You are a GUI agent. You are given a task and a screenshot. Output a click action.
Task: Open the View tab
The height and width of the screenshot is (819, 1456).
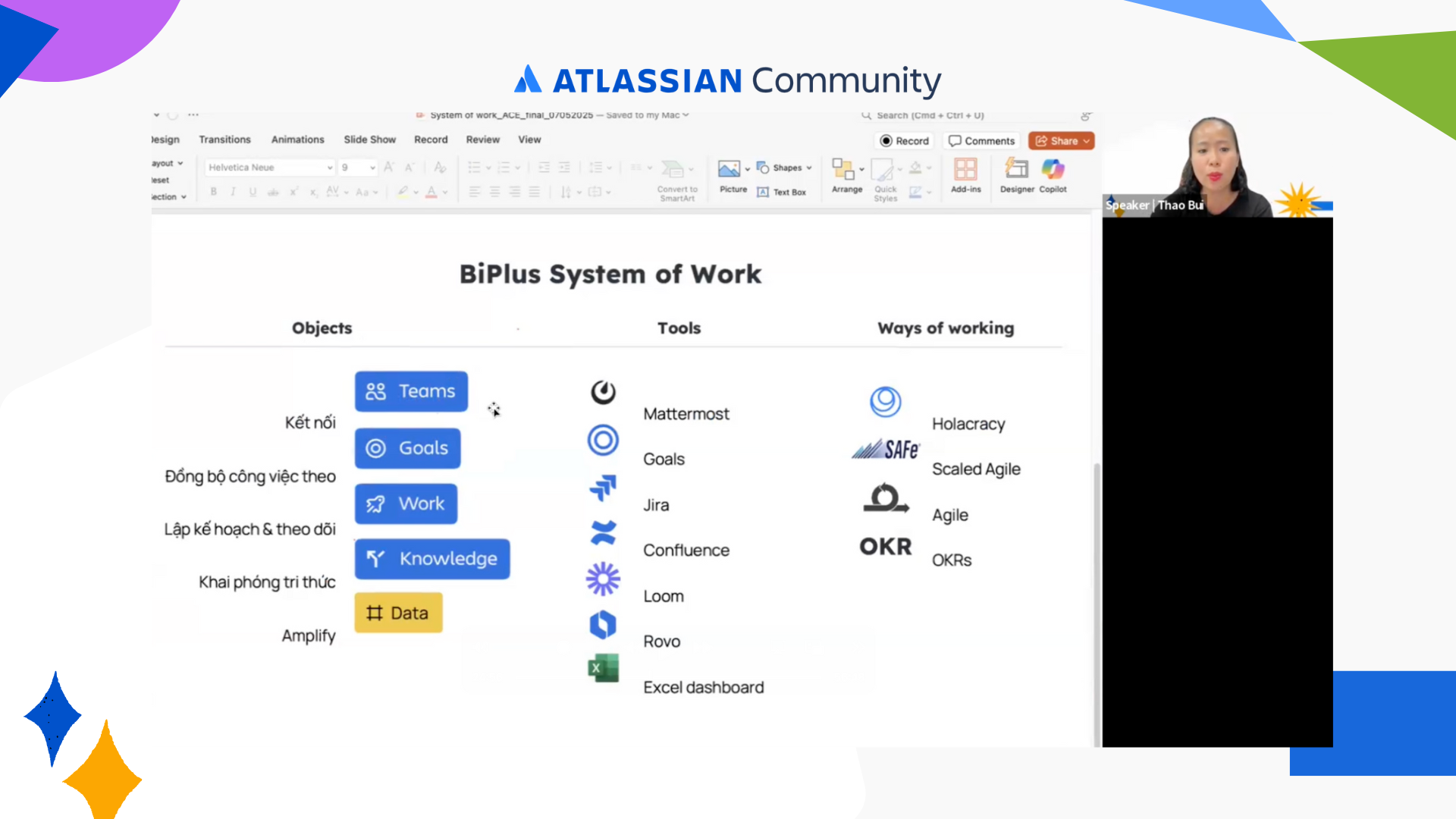529,140
